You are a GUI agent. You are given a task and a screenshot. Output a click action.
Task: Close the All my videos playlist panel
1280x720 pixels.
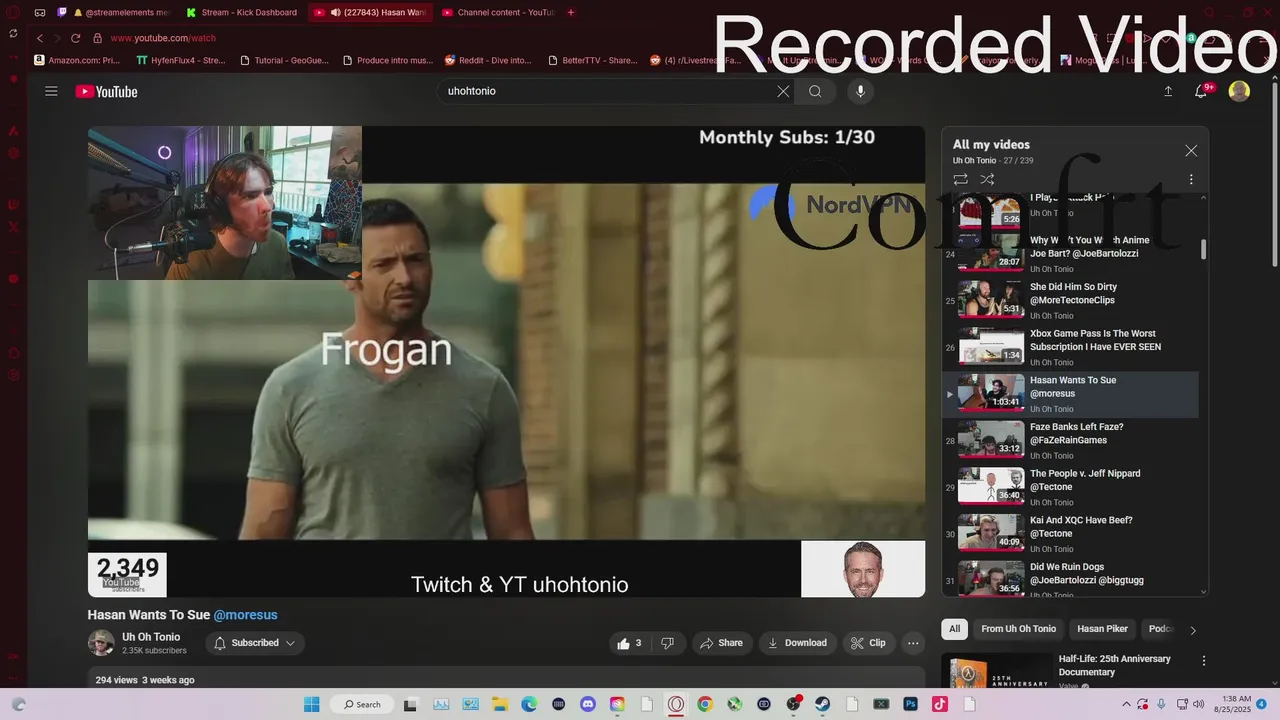coord(1191,151)
